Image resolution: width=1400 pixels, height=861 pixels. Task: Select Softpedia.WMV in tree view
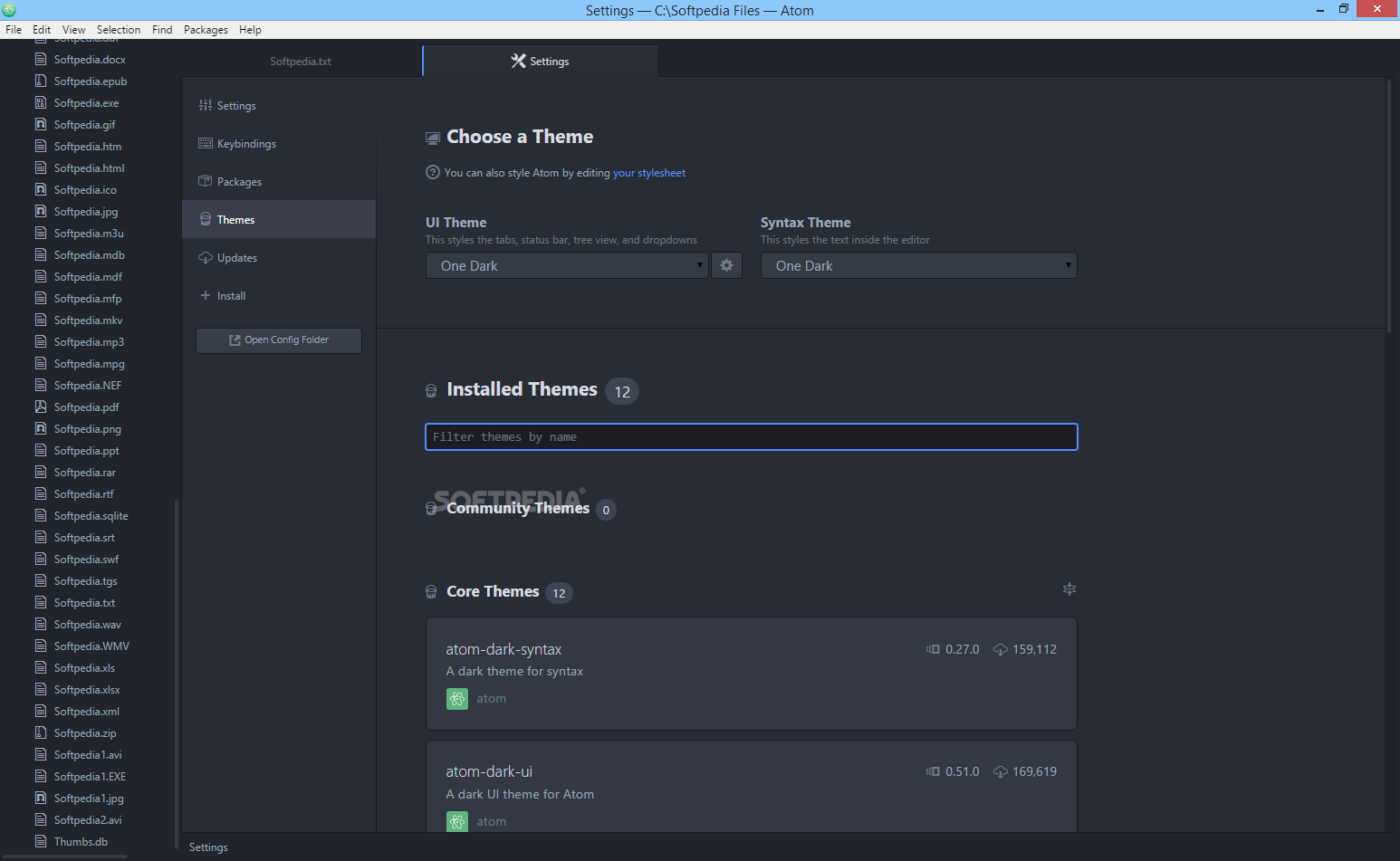coord(91,646)
